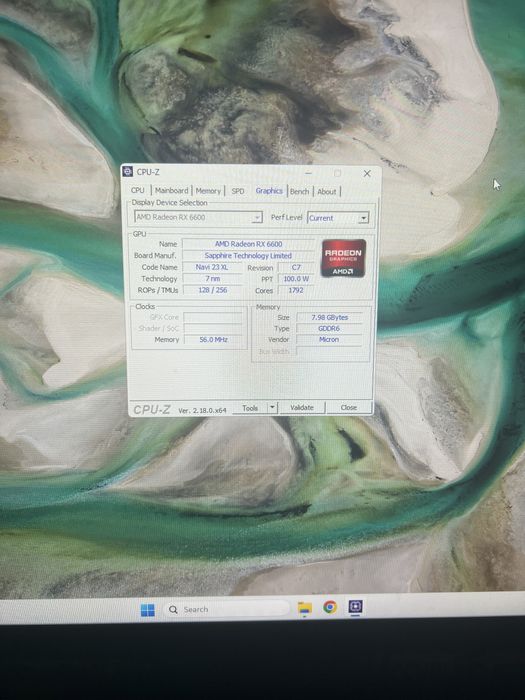Click the 128 / 256 ROPs value

(212, 290)
